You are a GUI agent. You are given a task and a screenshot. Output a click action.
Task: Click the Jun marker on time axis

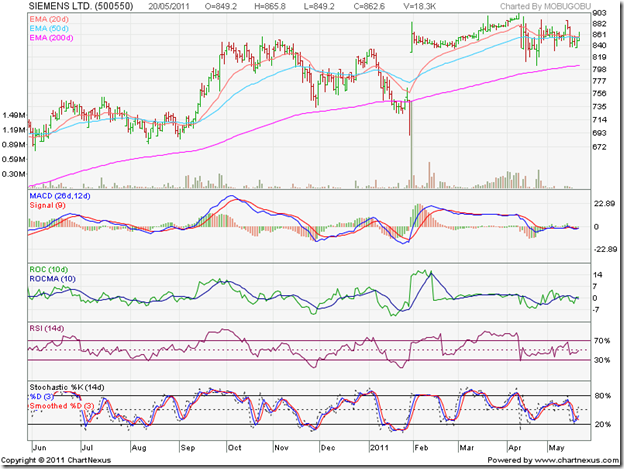[39, 448]
